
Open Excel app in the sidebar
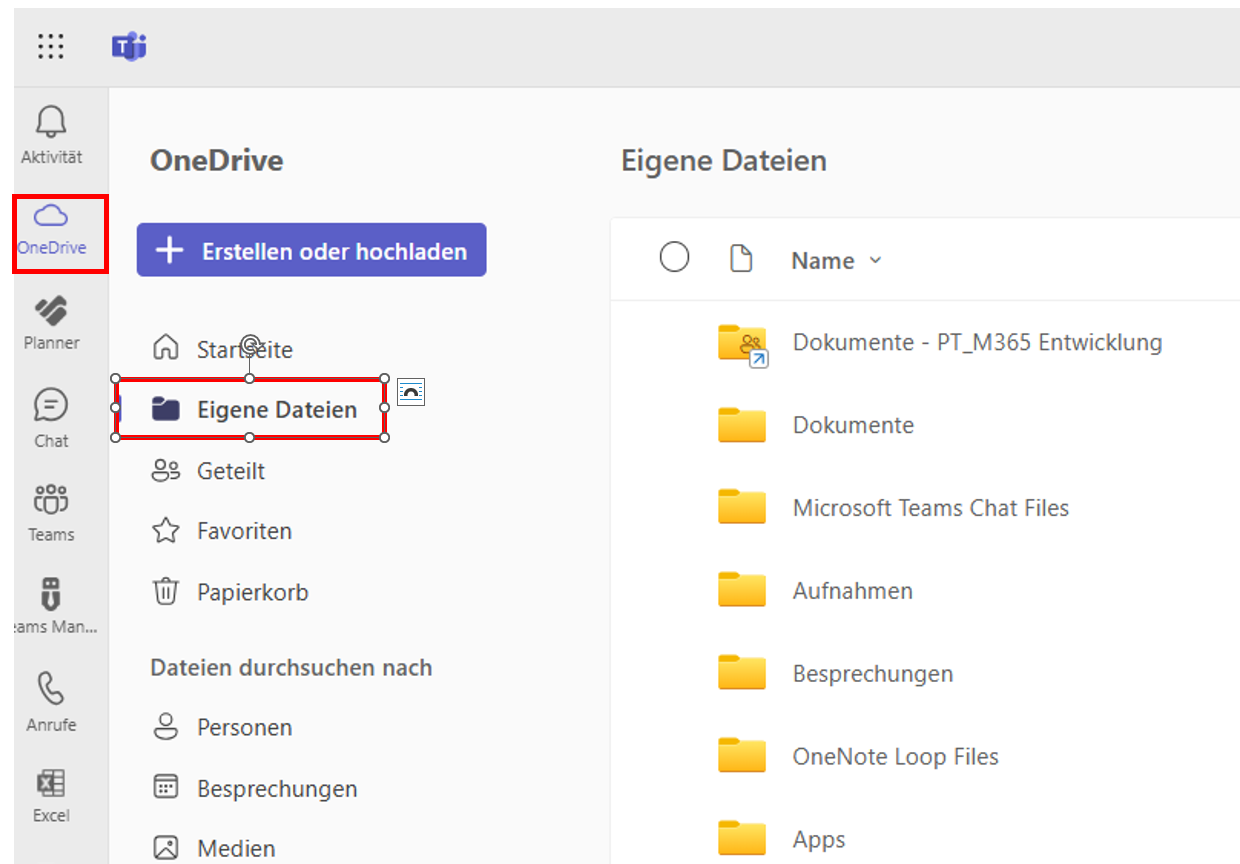click(x=52, y=795)
